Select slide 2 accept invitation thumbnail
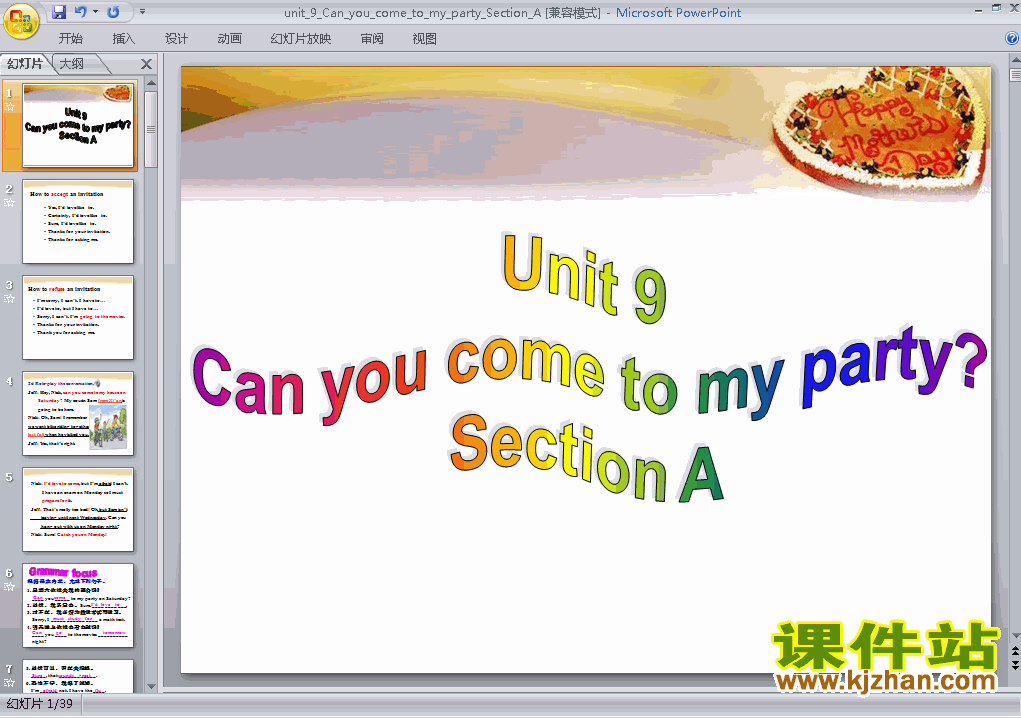The image size is (1021, 718). 78,221
